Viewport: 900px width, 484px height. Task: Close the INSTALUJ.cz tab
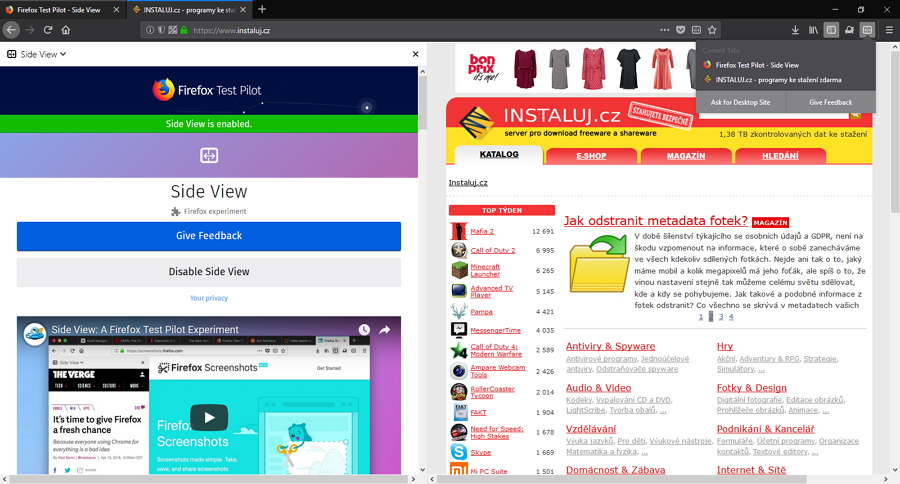(x=243, y=10)
